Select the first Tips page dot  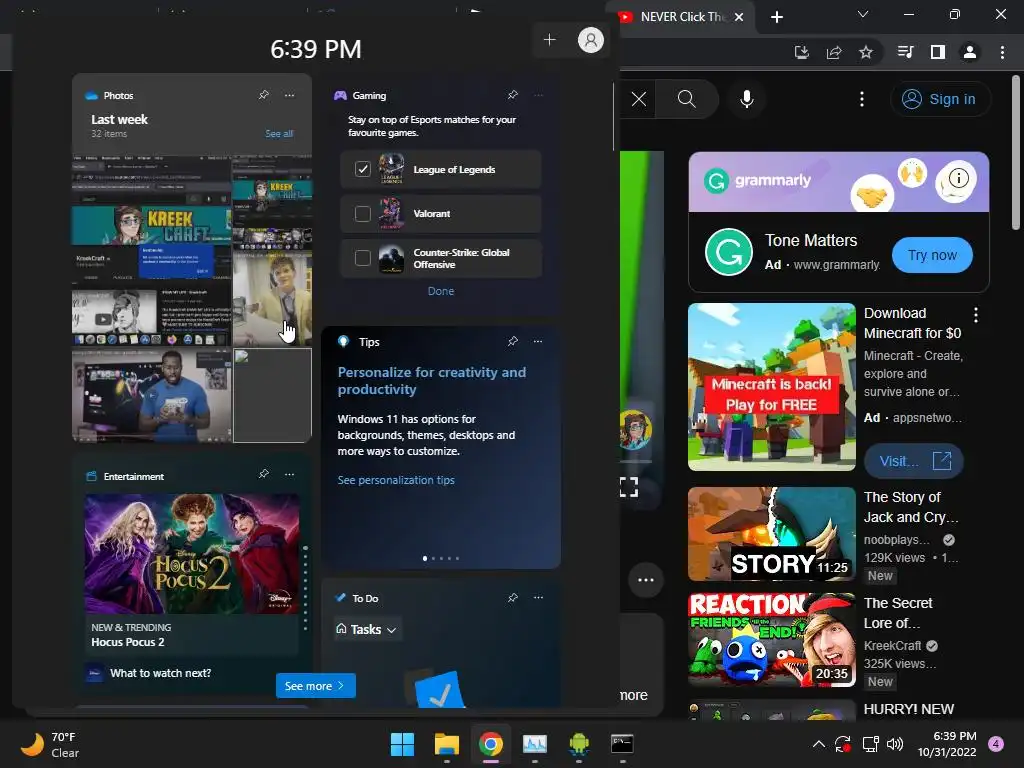pos(425,558)
